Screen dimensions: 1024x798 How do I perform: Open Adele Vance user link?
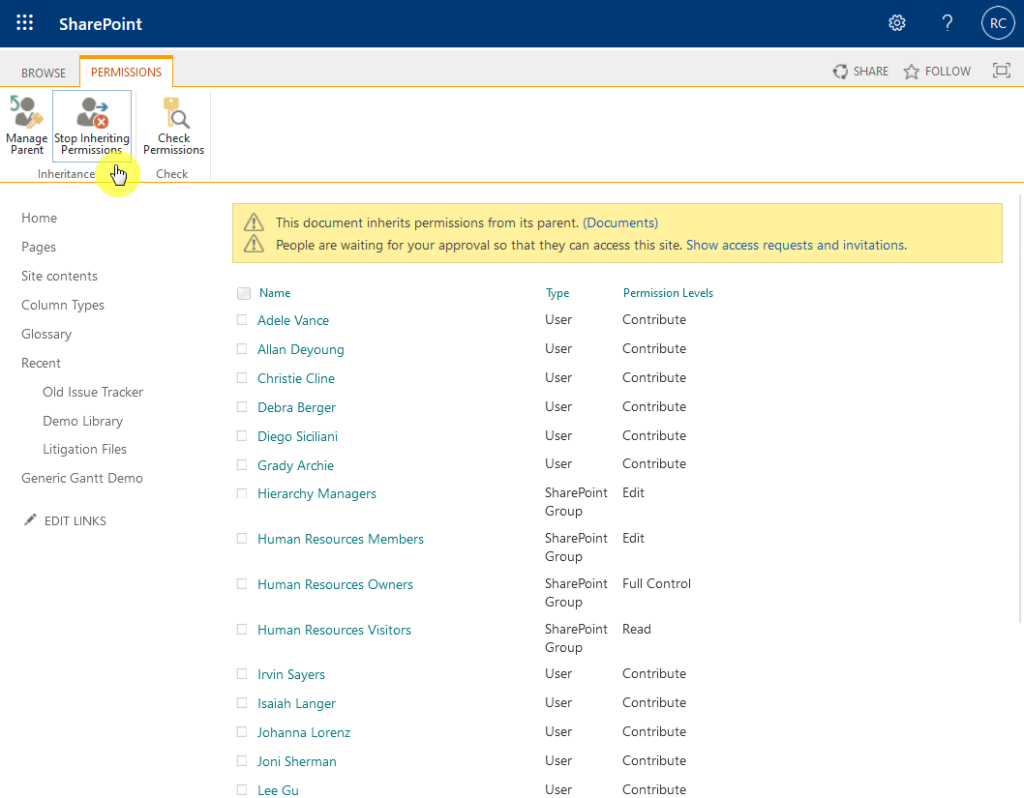click(x=293, y=320)
